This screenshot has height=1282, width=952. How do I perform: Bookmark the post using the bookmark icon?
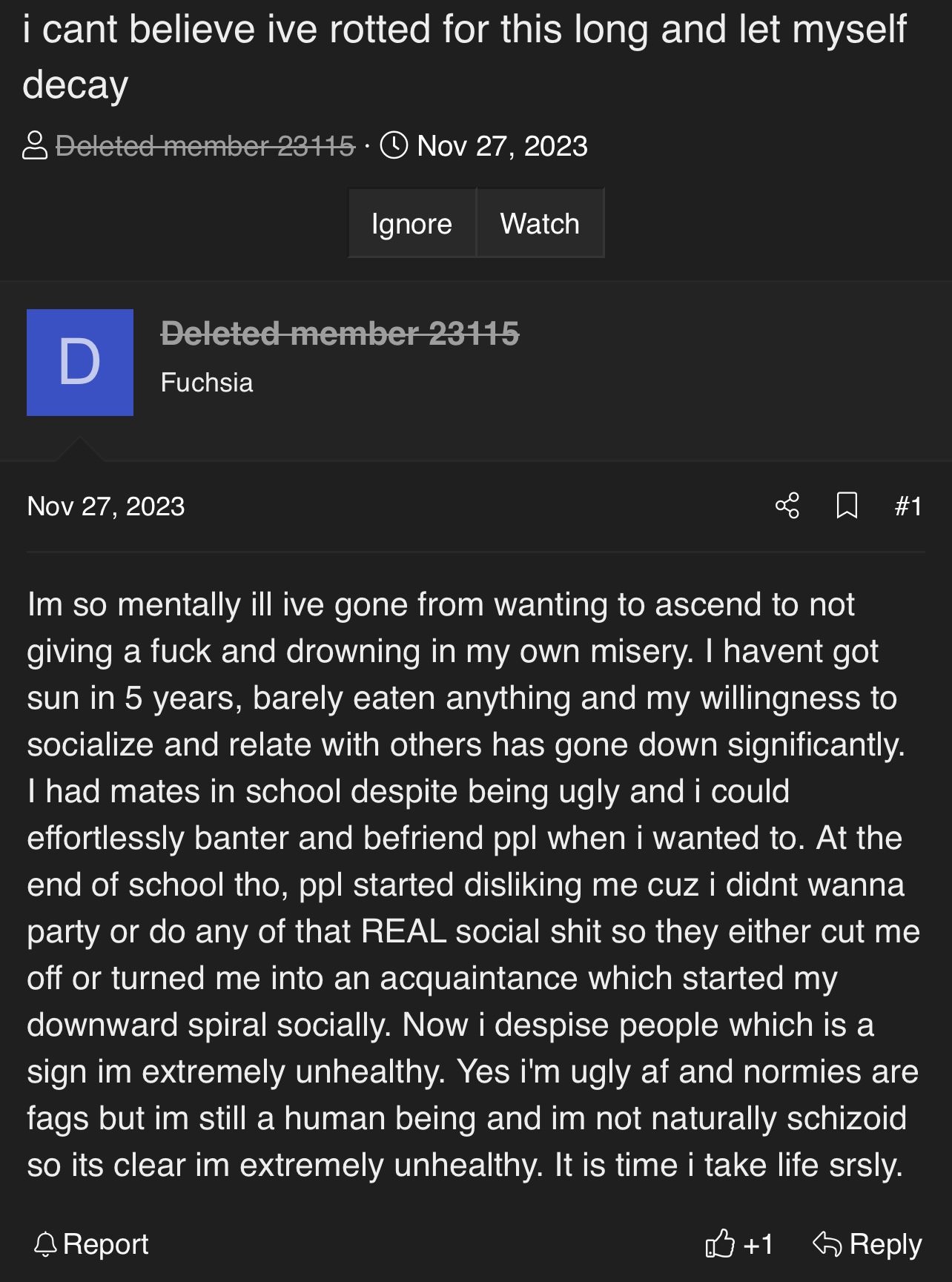(x=847, y=506)
